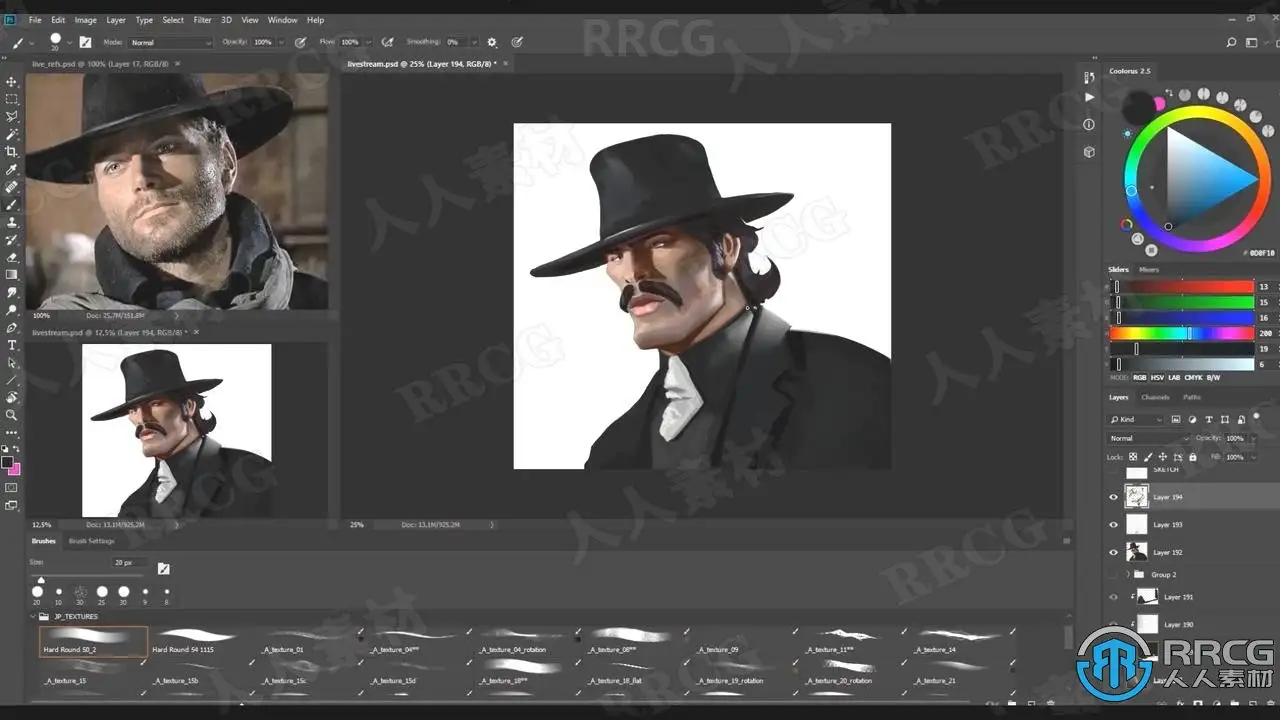This screenshot has height=720, width=1280.
Task: Select the Type tool
Action: coord(12,345)
